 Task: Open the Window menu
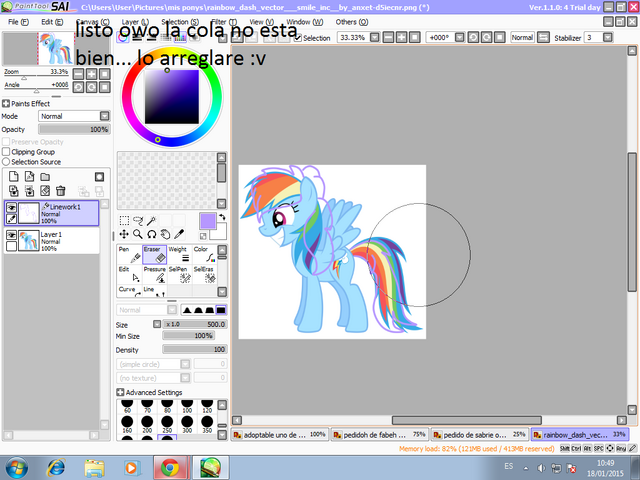[304, 22]
